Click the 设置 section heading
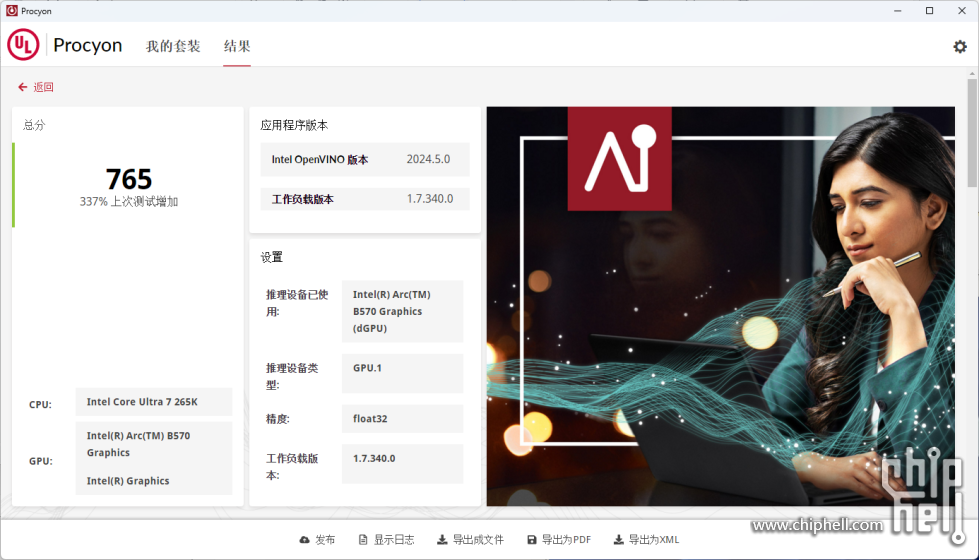Screen dimensions: 979x560 [x=272, y=257]
